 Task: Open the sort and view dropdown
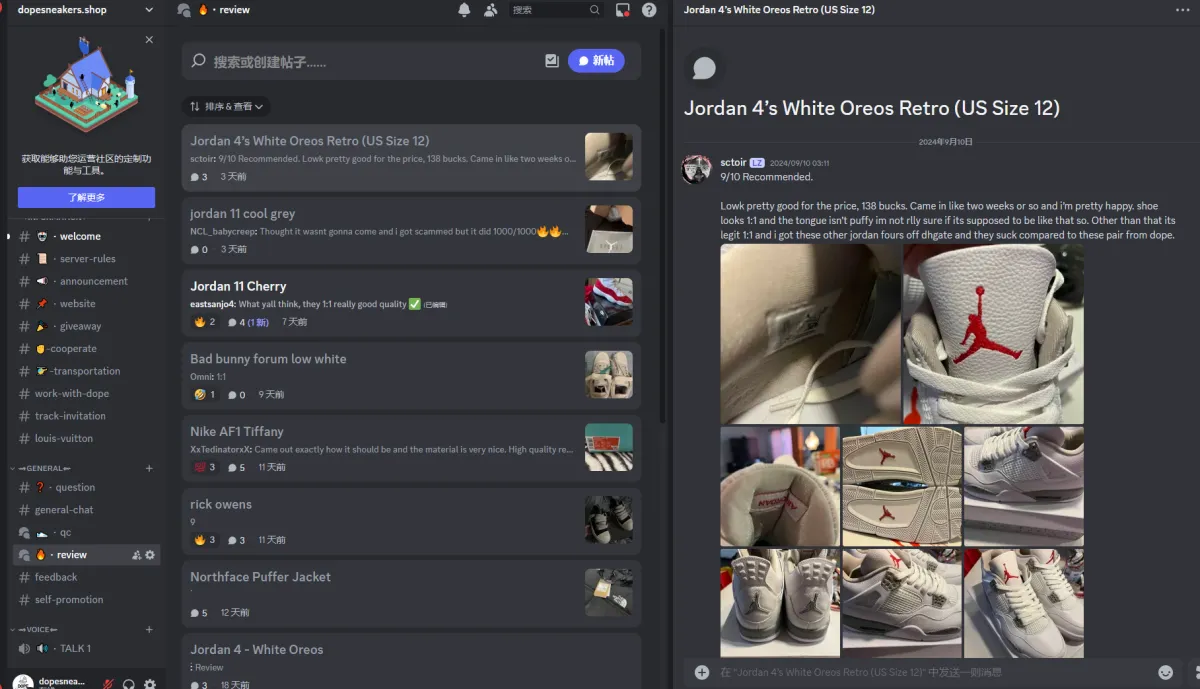(227, 106)
